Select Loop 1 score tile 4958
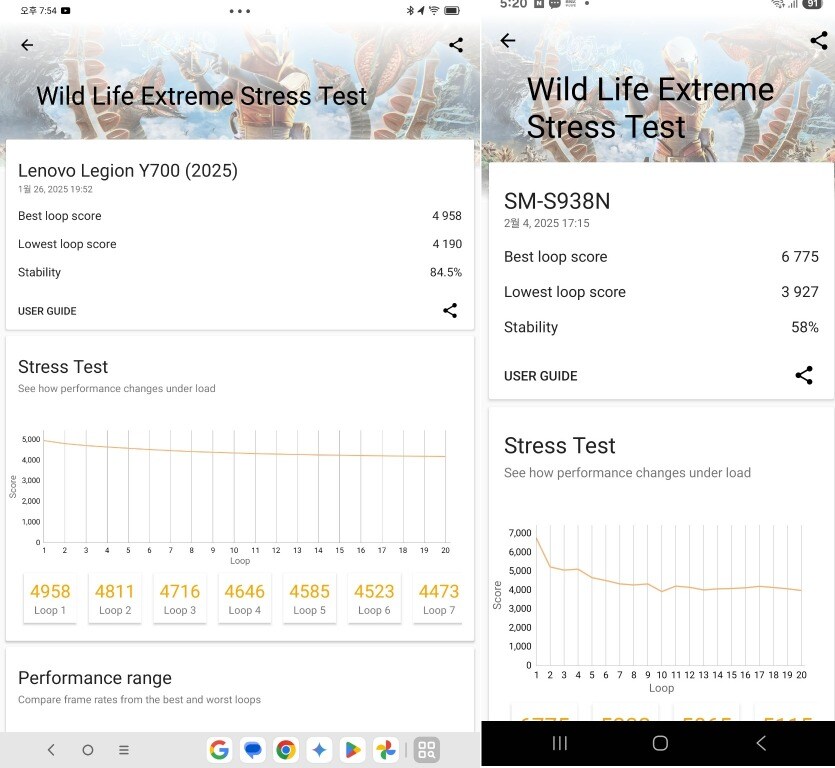The image size is (835, 768). (50, 598)
